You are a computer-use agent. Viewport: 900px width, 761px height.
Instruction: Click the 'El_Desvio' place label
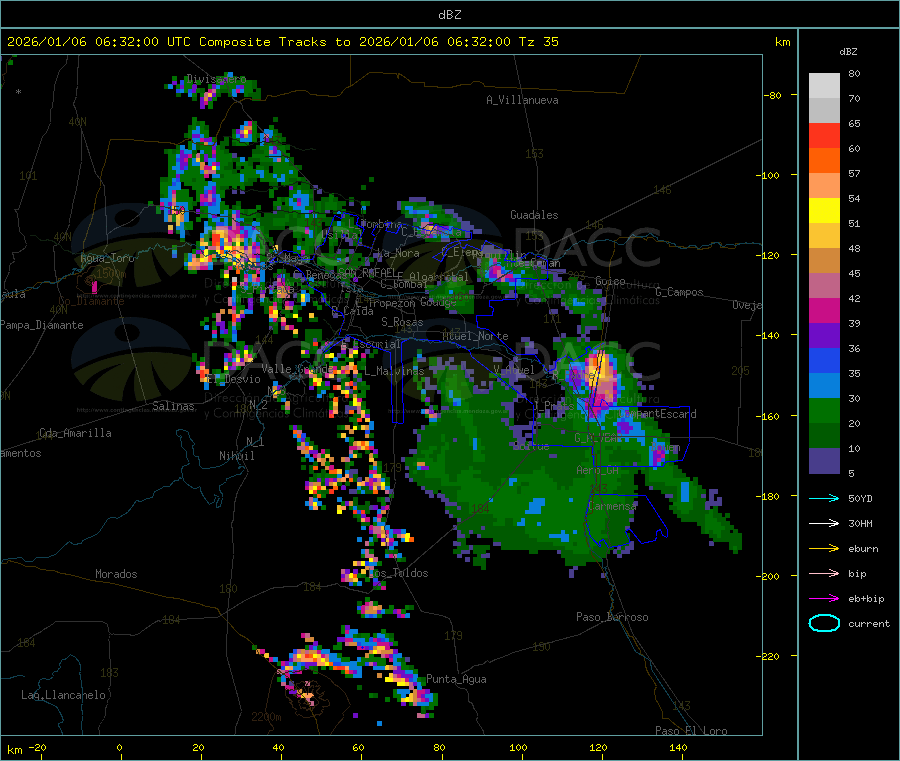point(233,379)
